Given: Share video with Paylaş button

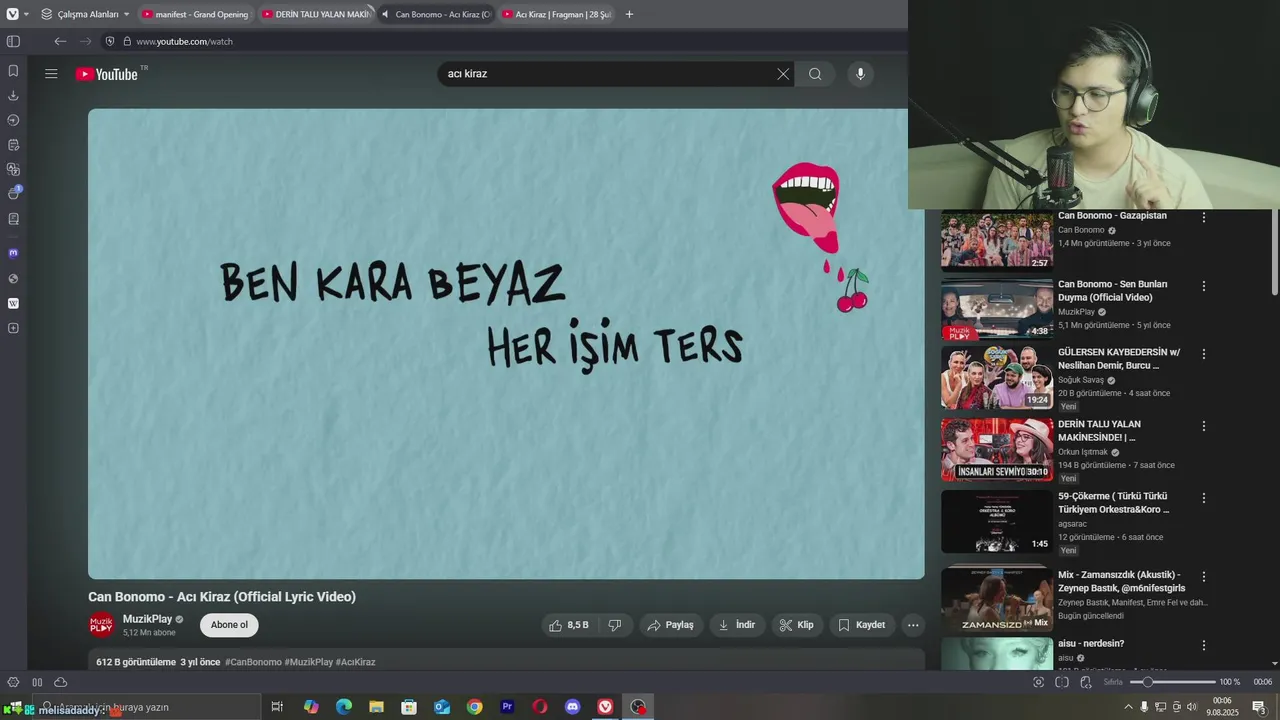Looking at the screenshot, I should [x=670, y=625].
